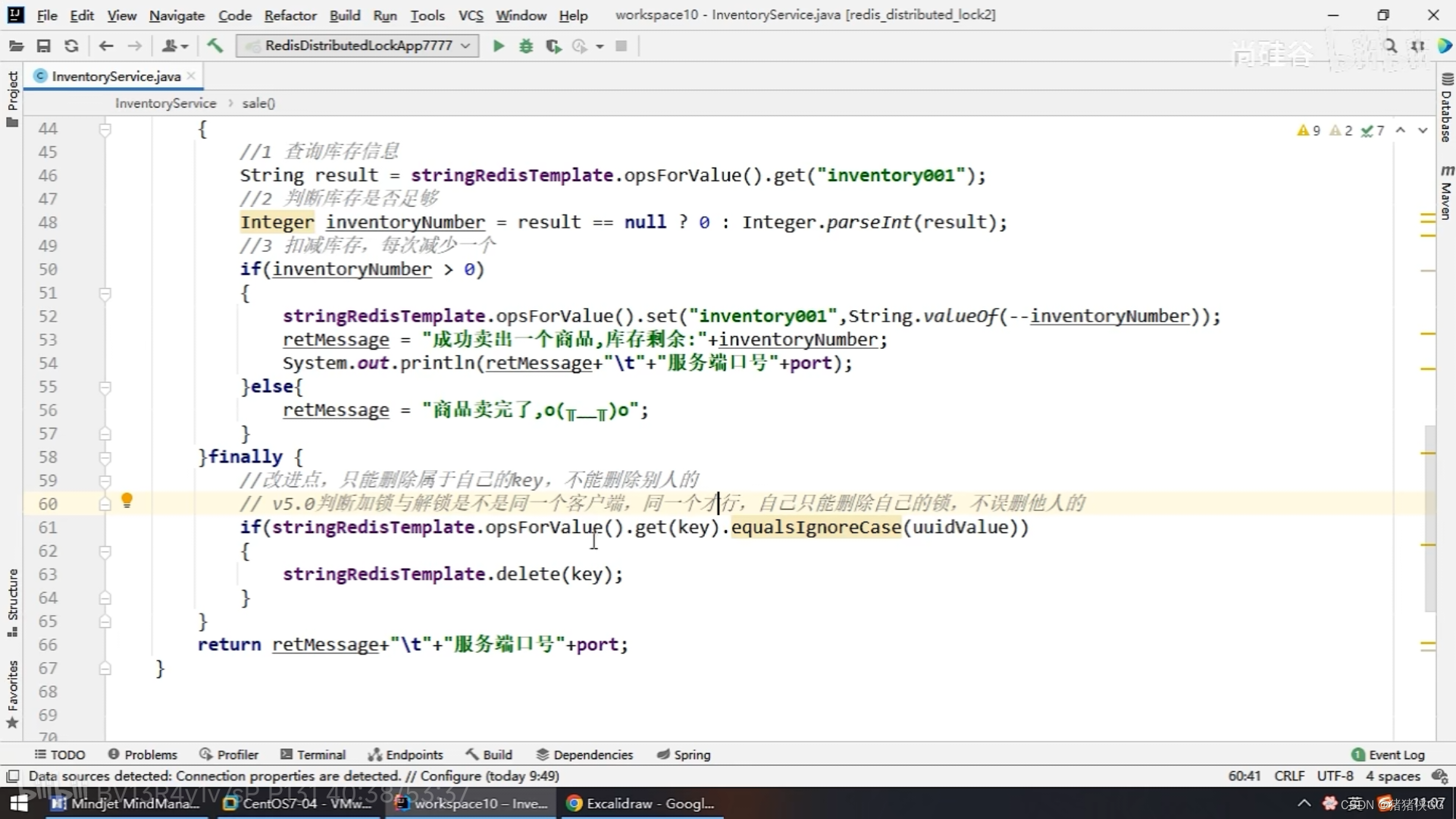The width and height of the screenshot is (1456, 819).
Task: Click sale() in the breadcrumb
Action: (258, 103)
